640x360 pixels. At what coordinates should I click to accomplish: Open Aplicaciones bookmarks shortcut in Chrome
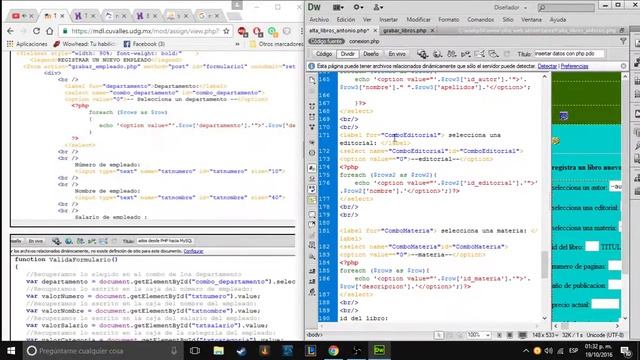(x=27, y=44)
